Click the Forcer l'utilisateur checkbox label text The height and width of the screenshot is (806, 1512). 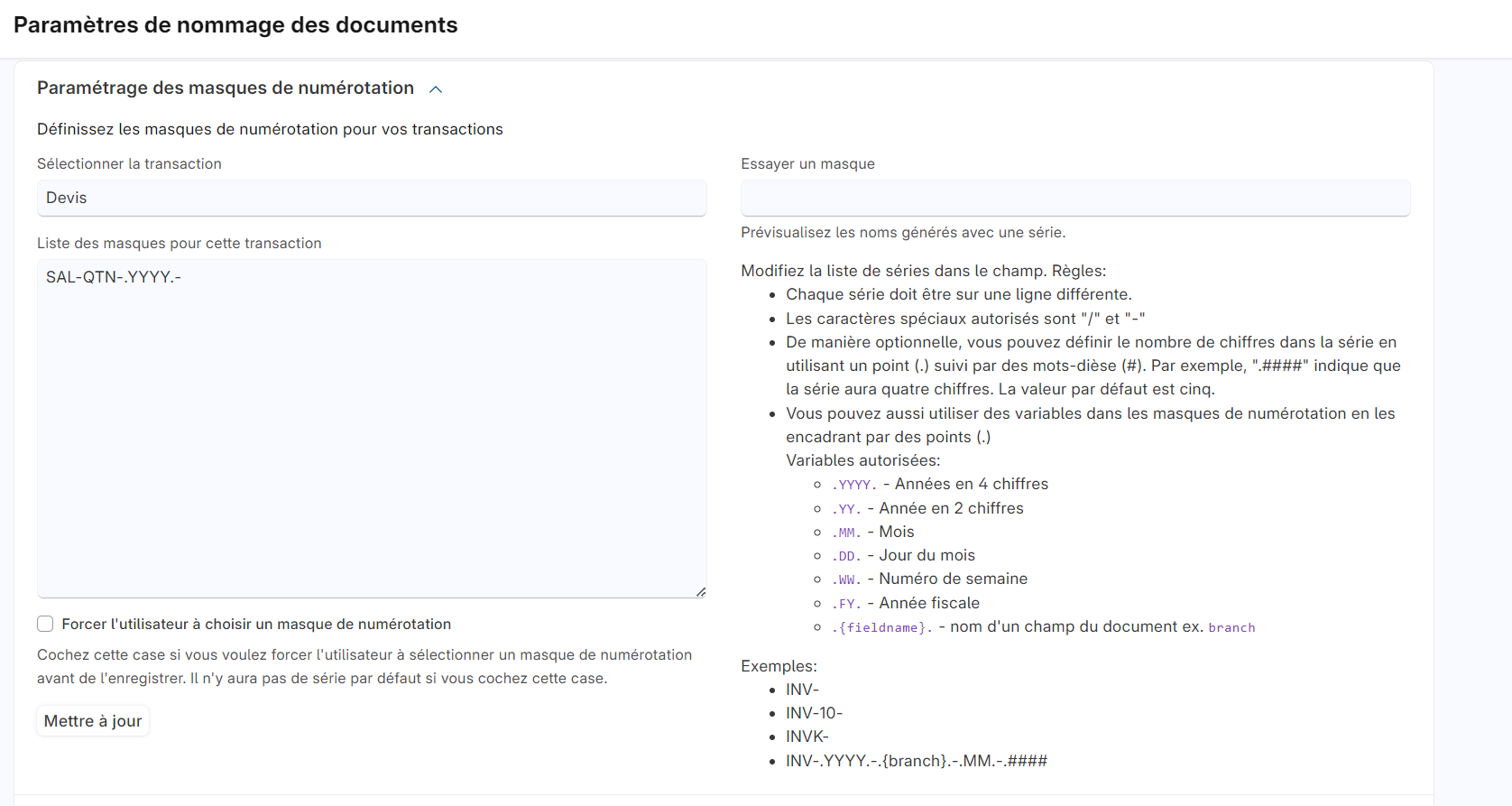click(x=256, y=624)
